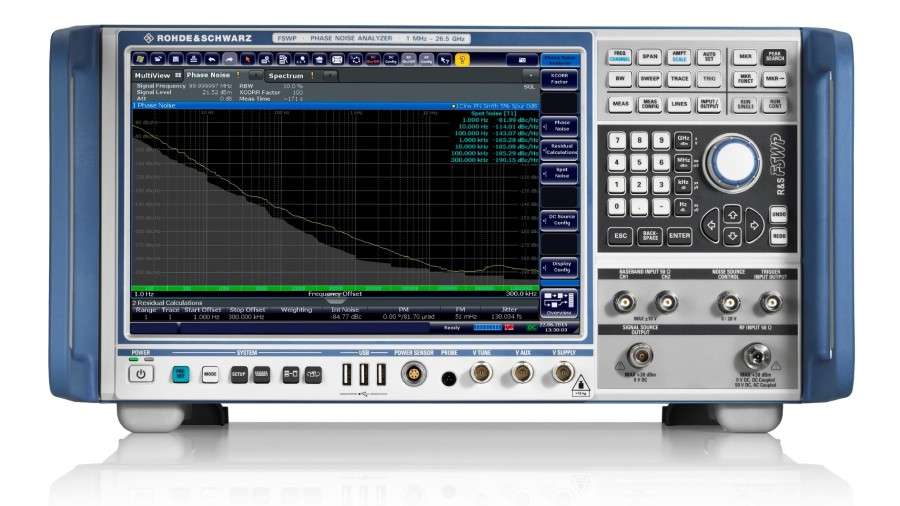The width and height of the screenshot is (900, 506).
Task: Click the refresh cycle toolbar icon
Action: click(355, 59)
